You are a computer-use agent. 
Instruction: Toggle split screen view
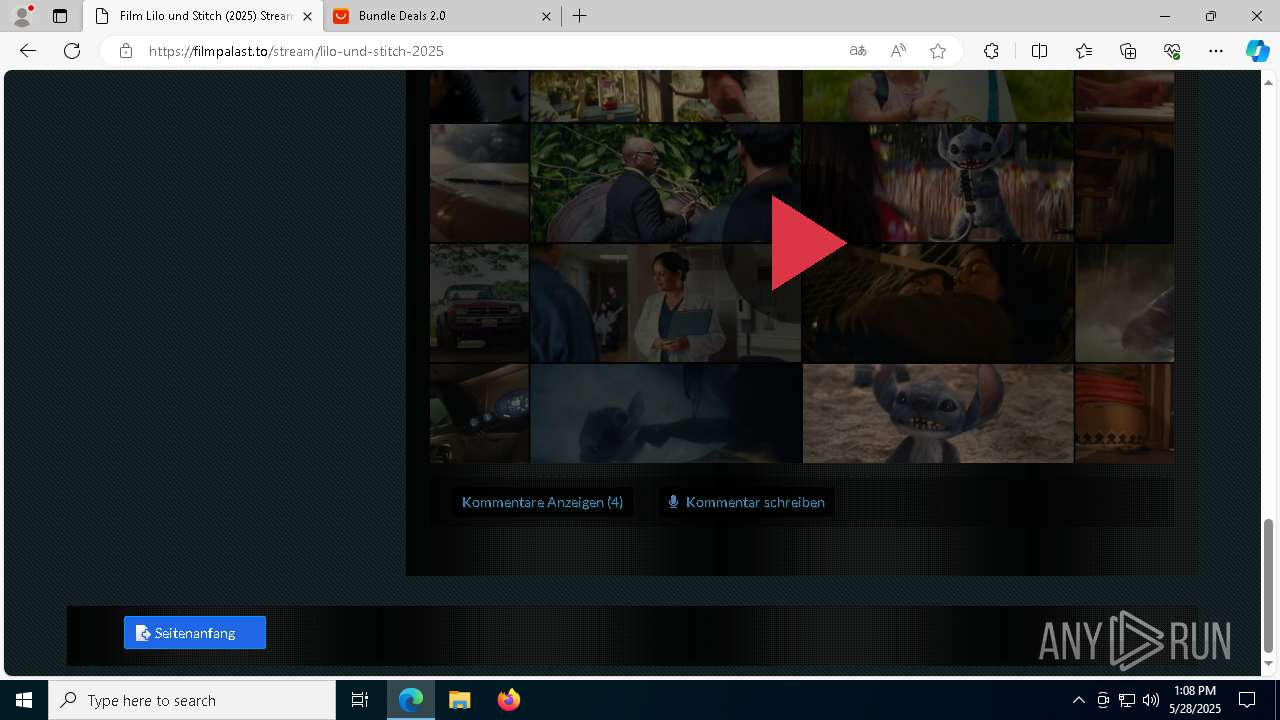(x=1039, y=51)
